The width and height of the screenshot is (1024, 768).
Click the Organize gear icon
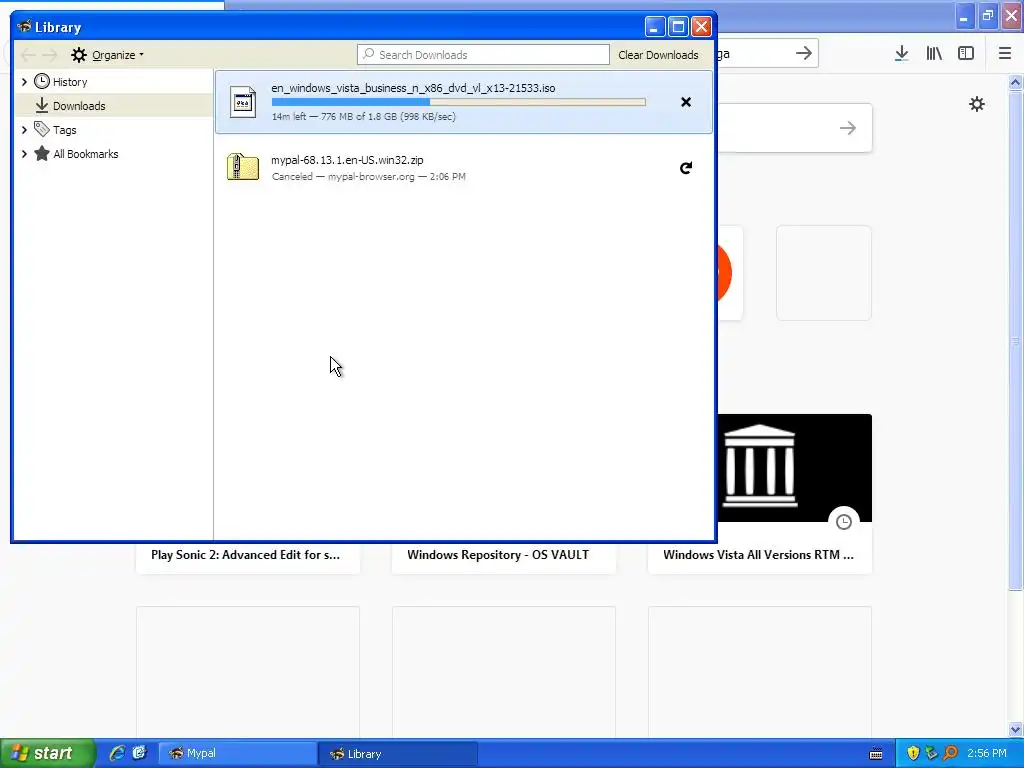tap(79, 55)
